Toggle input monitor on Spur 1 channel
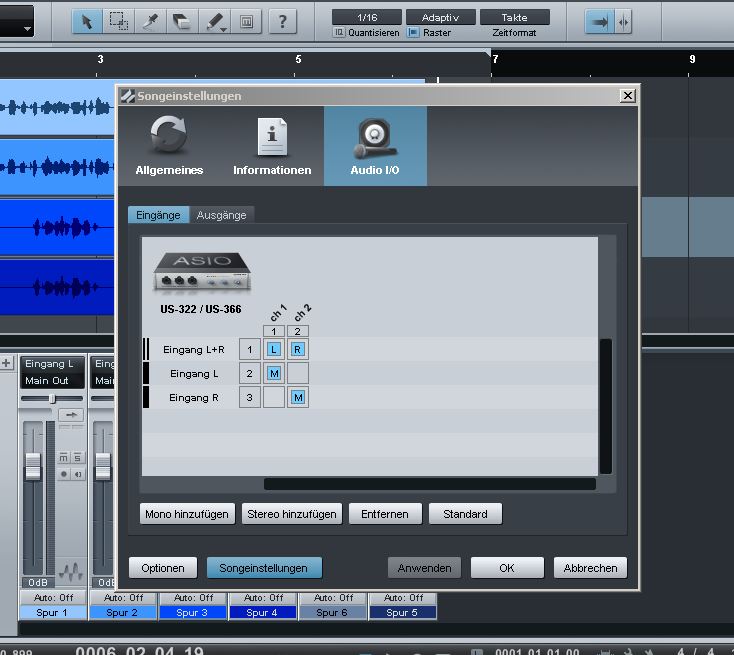 (x=78, y=474)
